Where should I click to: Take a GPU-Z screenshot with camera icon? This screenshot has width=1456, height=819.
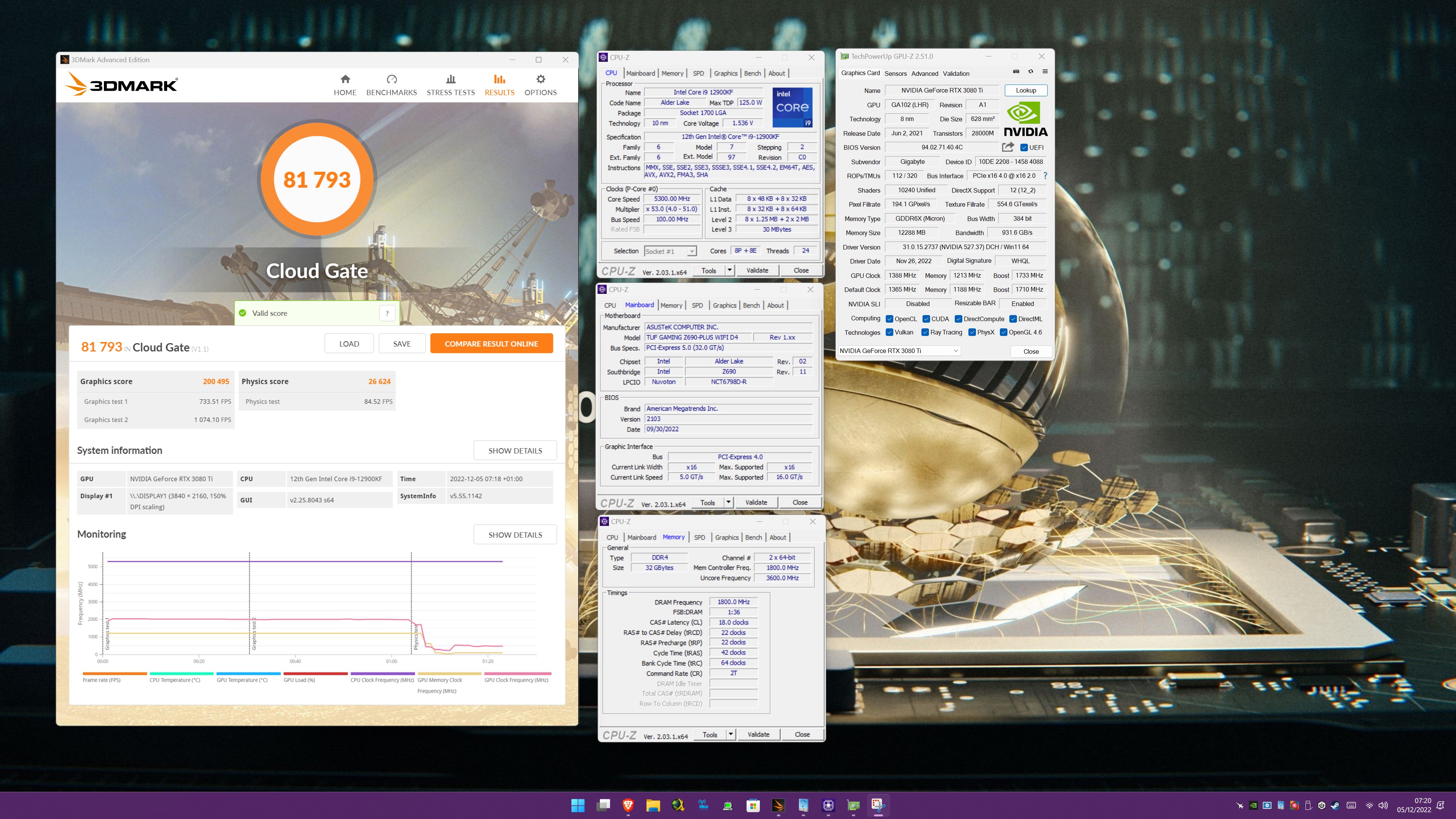click(x=1016, y=72)
